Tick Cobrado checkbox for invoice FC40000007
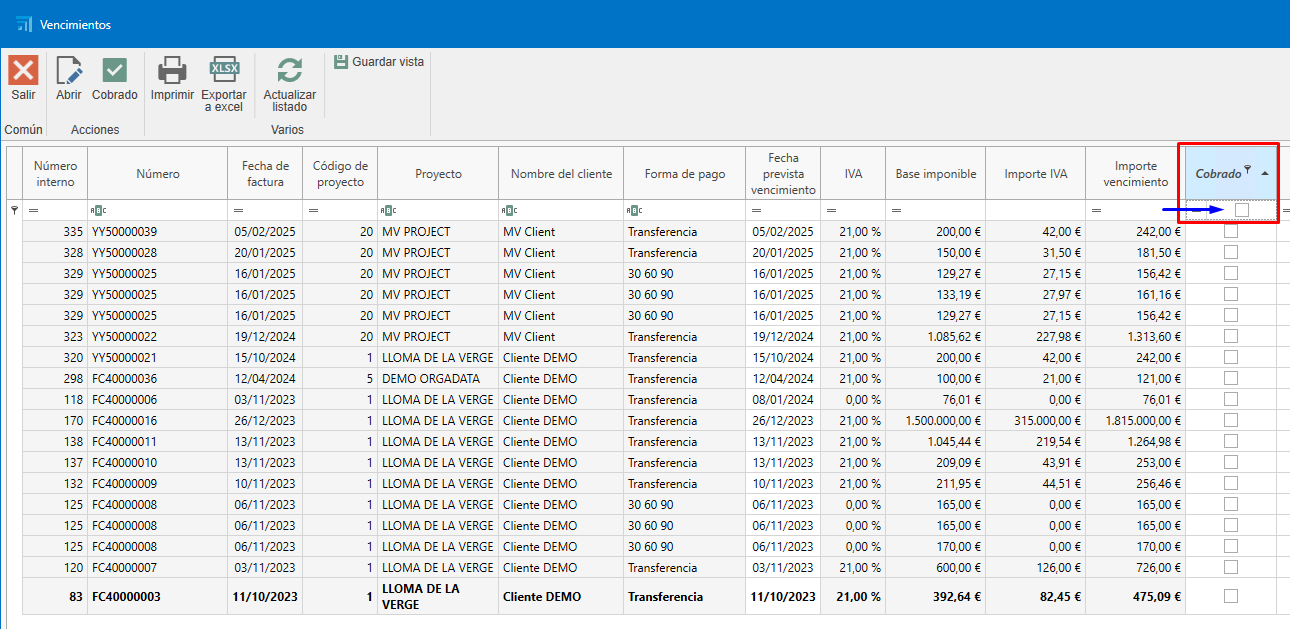 tap(1231, 567)
